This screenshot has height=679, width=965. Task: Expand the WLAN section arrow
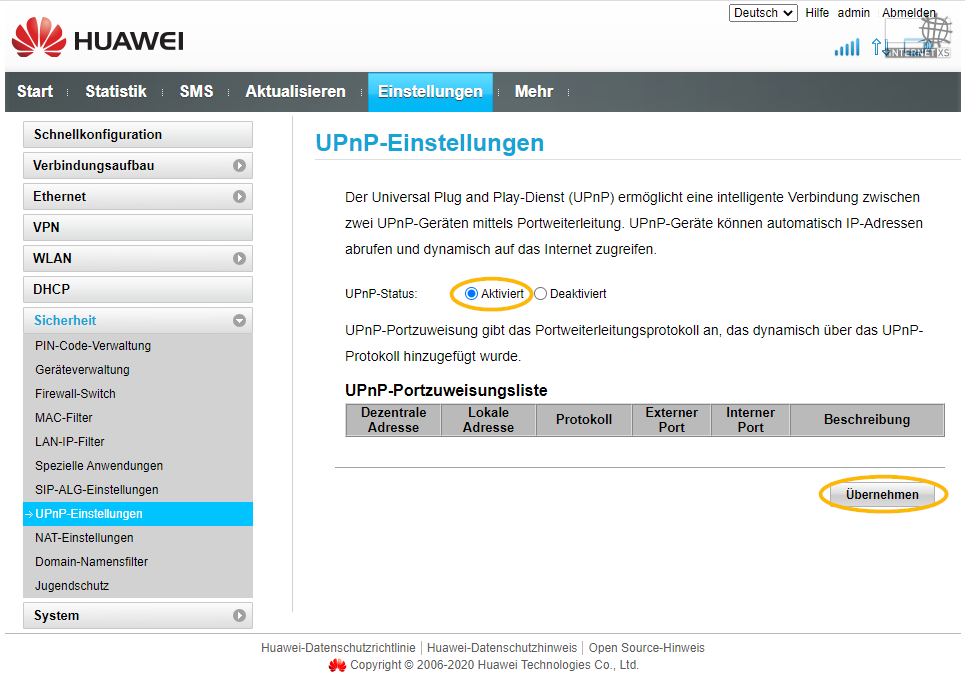(x=239, y=259)
